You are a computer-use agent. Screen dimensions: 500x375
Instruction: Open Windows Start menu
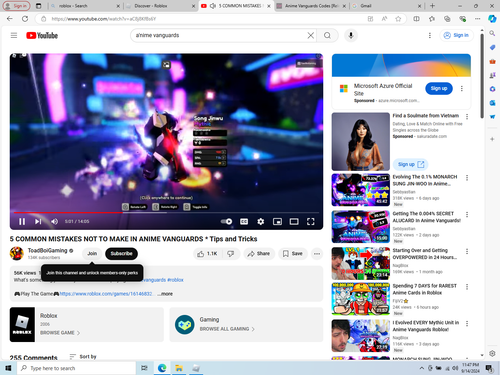[8, 368]
